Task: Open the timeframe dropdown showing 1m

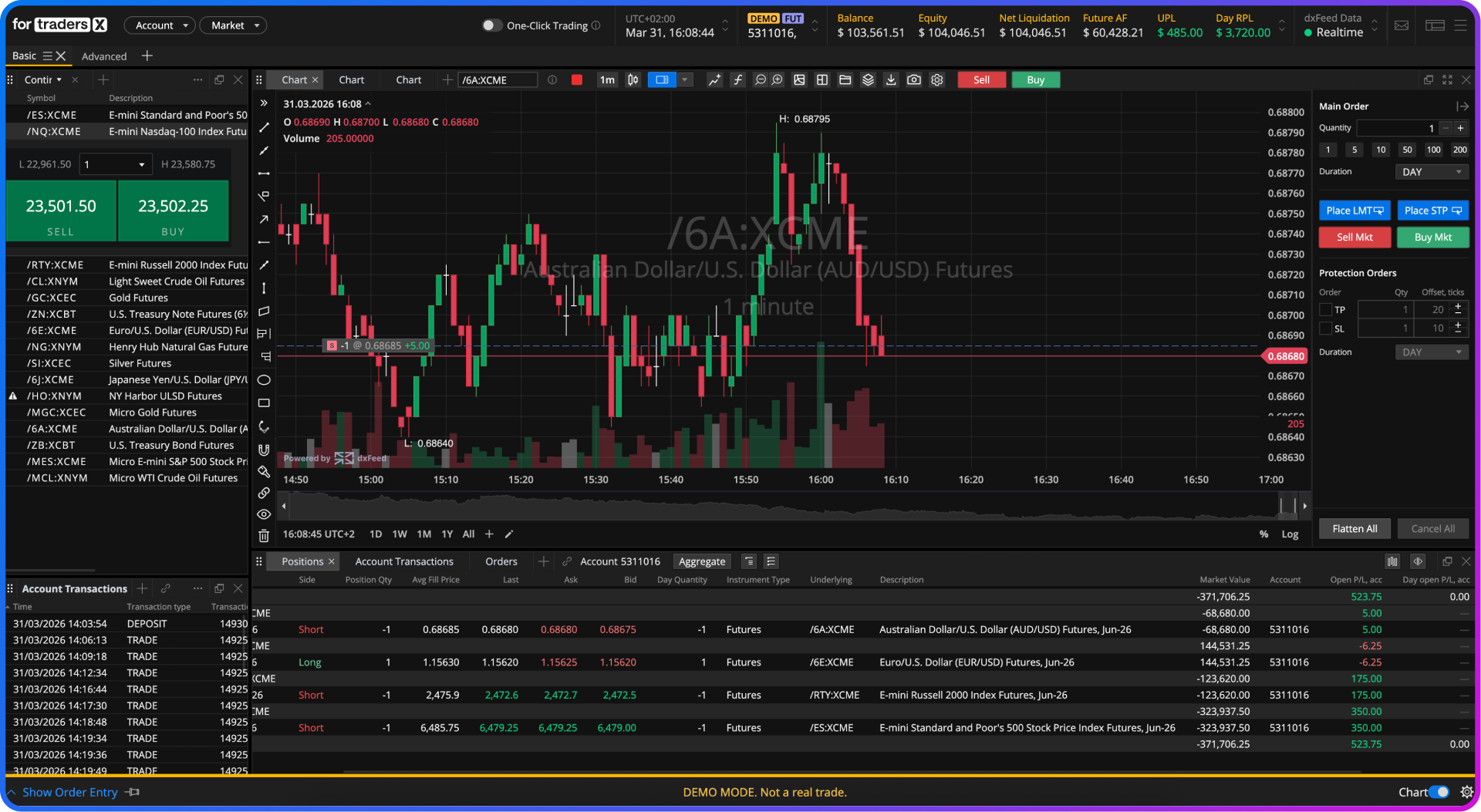Action: (x=607, y=79)
